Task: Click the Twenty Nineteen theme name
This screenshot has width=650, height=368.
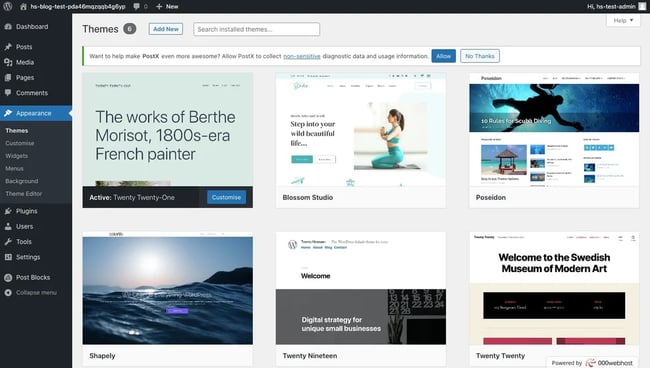Action: click(x=310, y=356)
